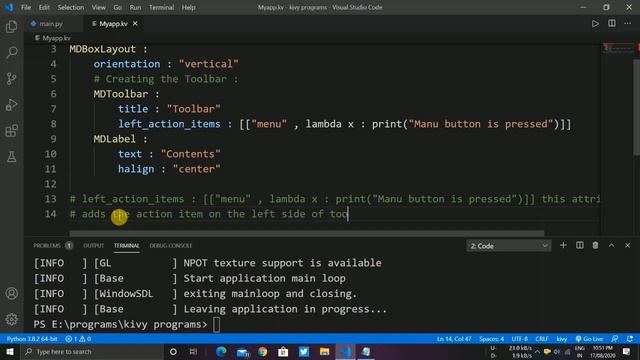Open the Help menu
640x360 pixels.
coord(188,7)
